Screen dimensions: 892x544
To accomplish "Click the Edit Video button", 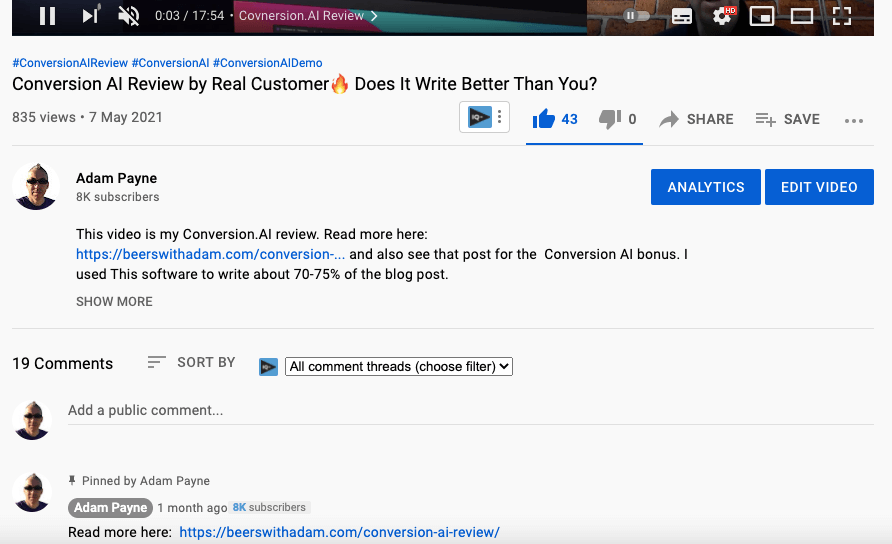I will (819, 187).
